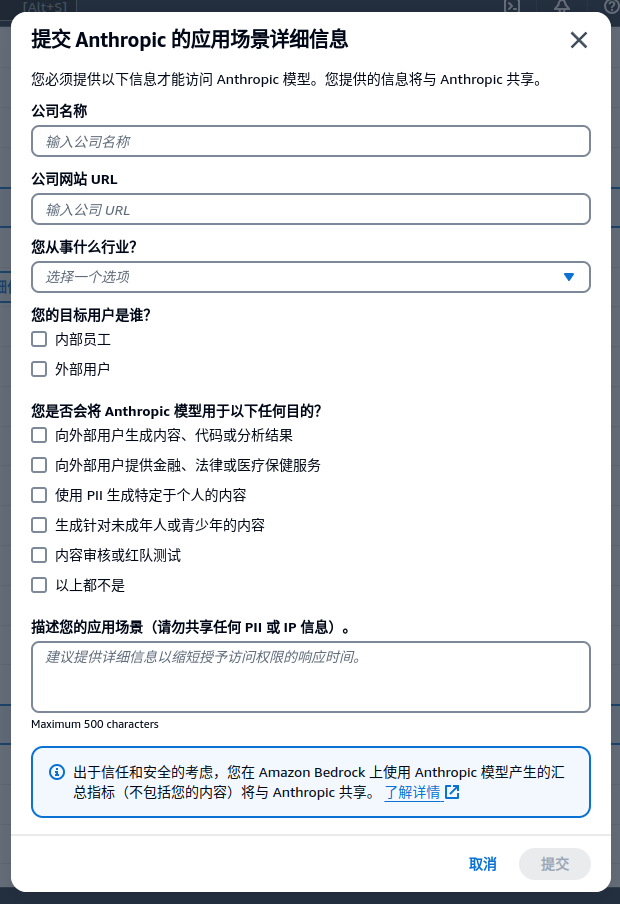Focus the 公司名称 company name field
Screen dimensions: 620x904
click(310, 141)
